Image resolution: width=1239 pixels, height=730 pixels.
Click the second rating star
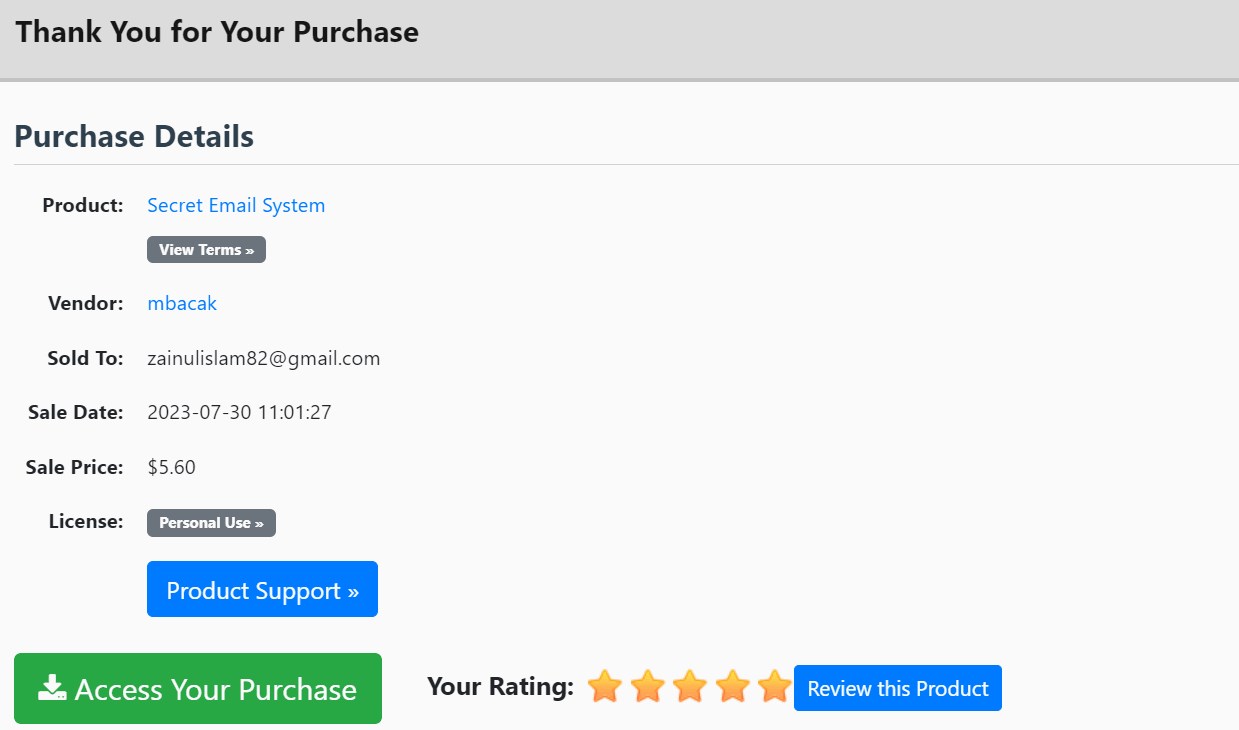(x=647, y=687)
